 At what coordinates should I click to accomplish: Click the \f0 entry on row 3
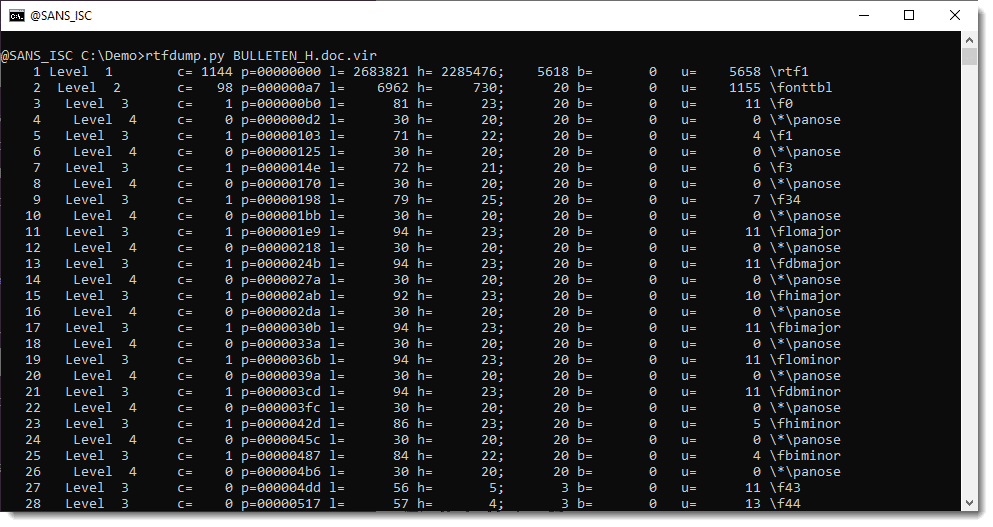click(x=781, y=104)
